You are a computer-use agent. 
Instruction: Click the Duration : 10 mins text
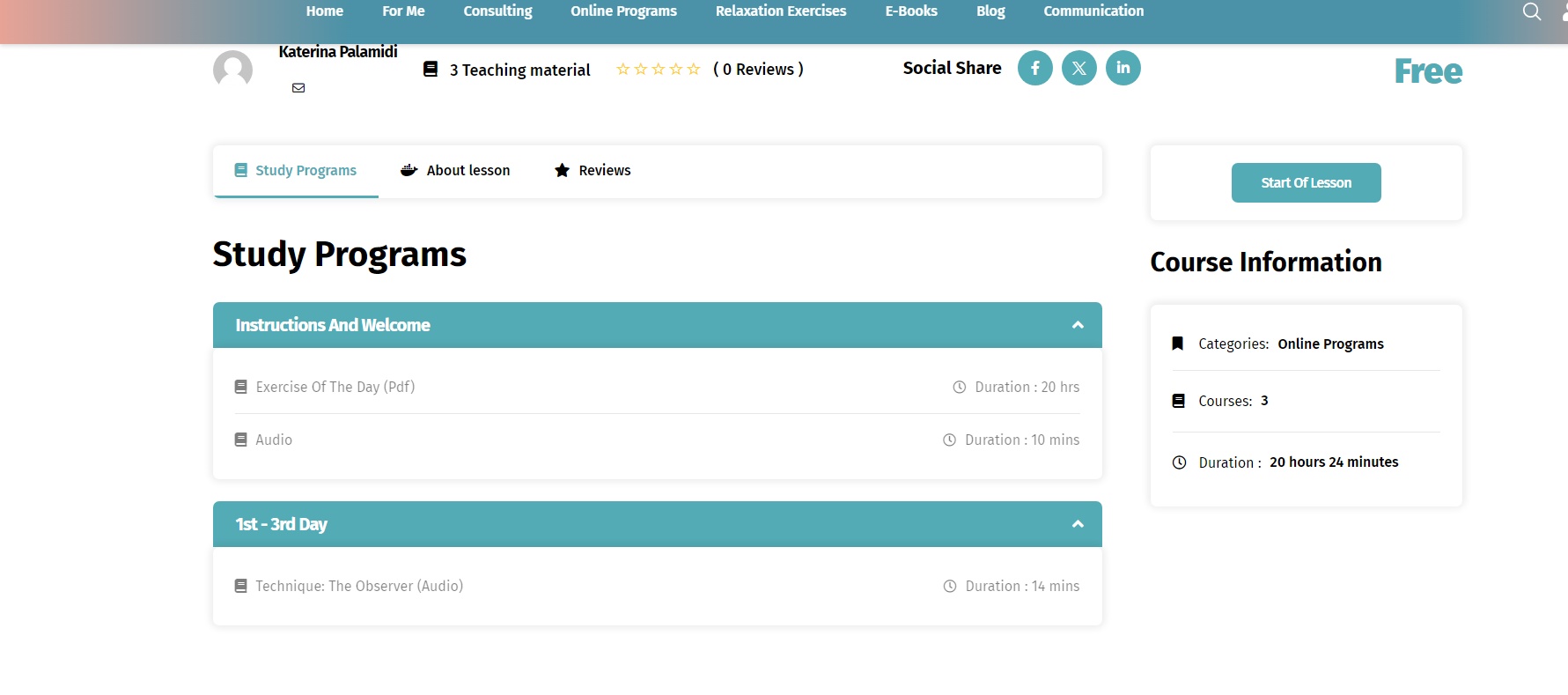tap(1022, 440)
